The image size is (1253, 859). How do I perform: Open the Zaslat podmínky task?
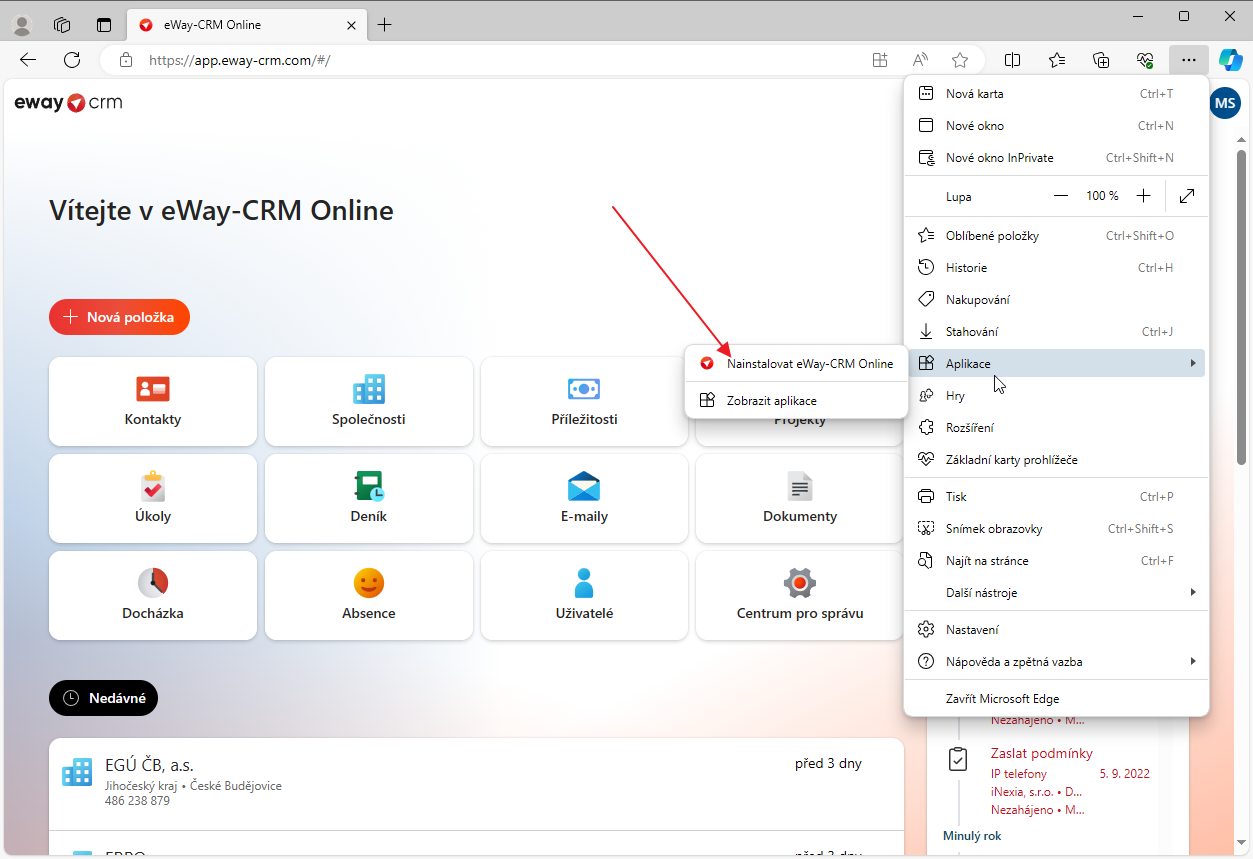1042,753
